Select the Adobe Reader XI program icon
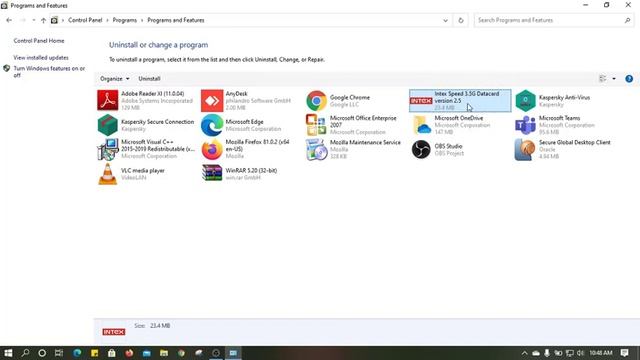Viewport: 640px width, 360px height. (108, 100)
